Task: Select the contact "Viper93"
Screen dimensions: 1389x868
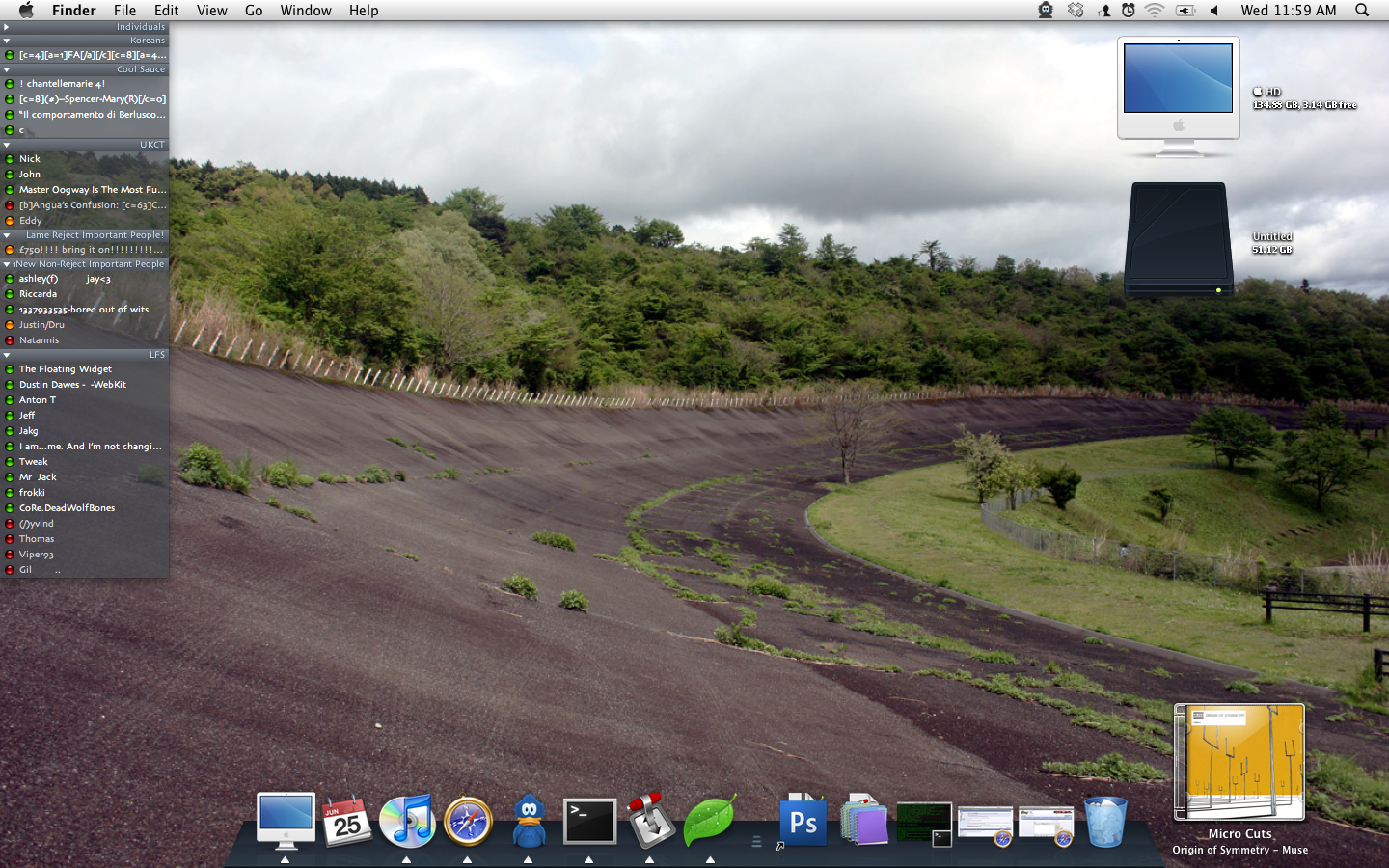Action: coord(85,555)
